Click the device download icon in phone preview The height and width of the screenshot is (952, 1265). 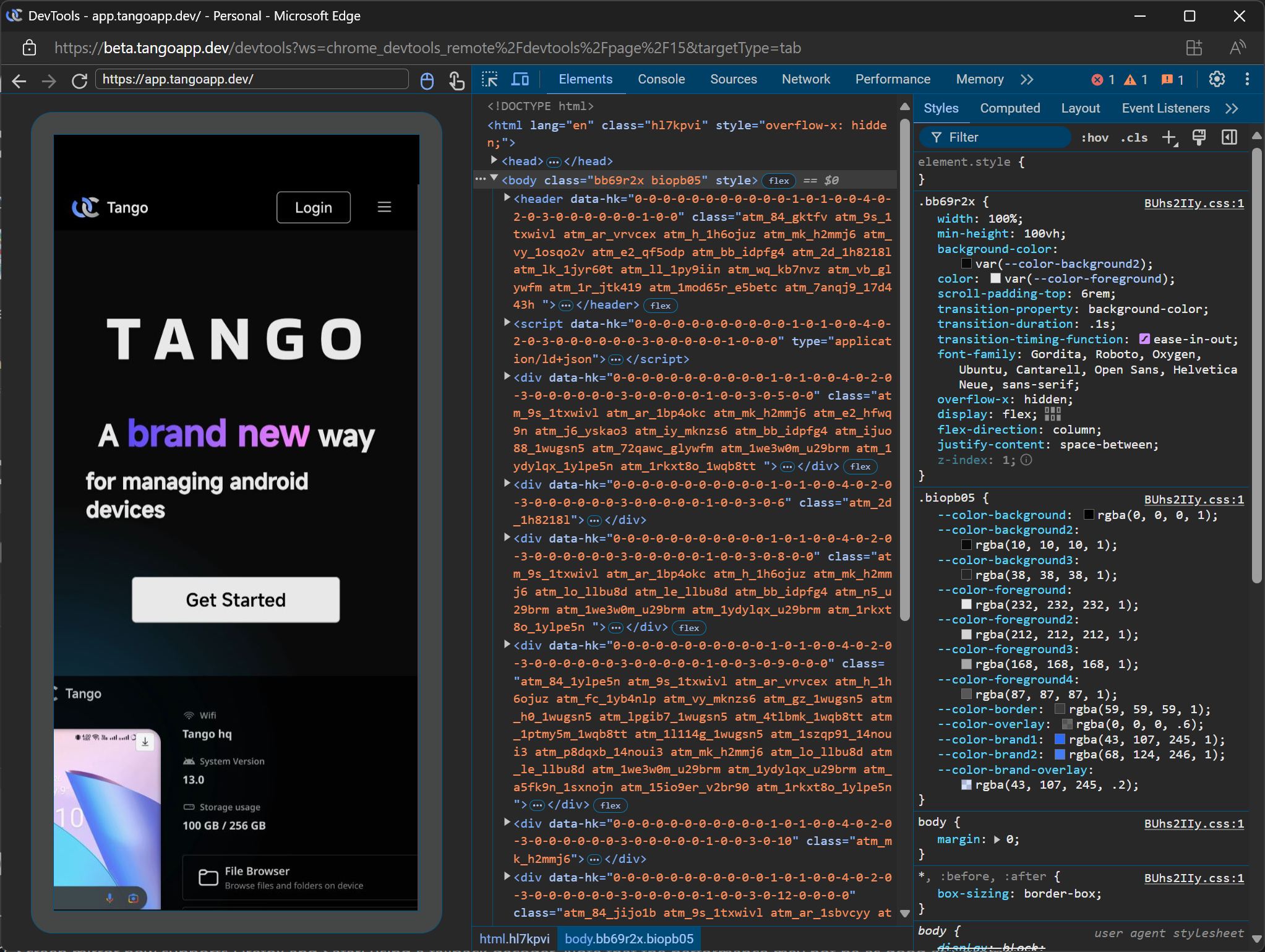(x=145, y=741)
